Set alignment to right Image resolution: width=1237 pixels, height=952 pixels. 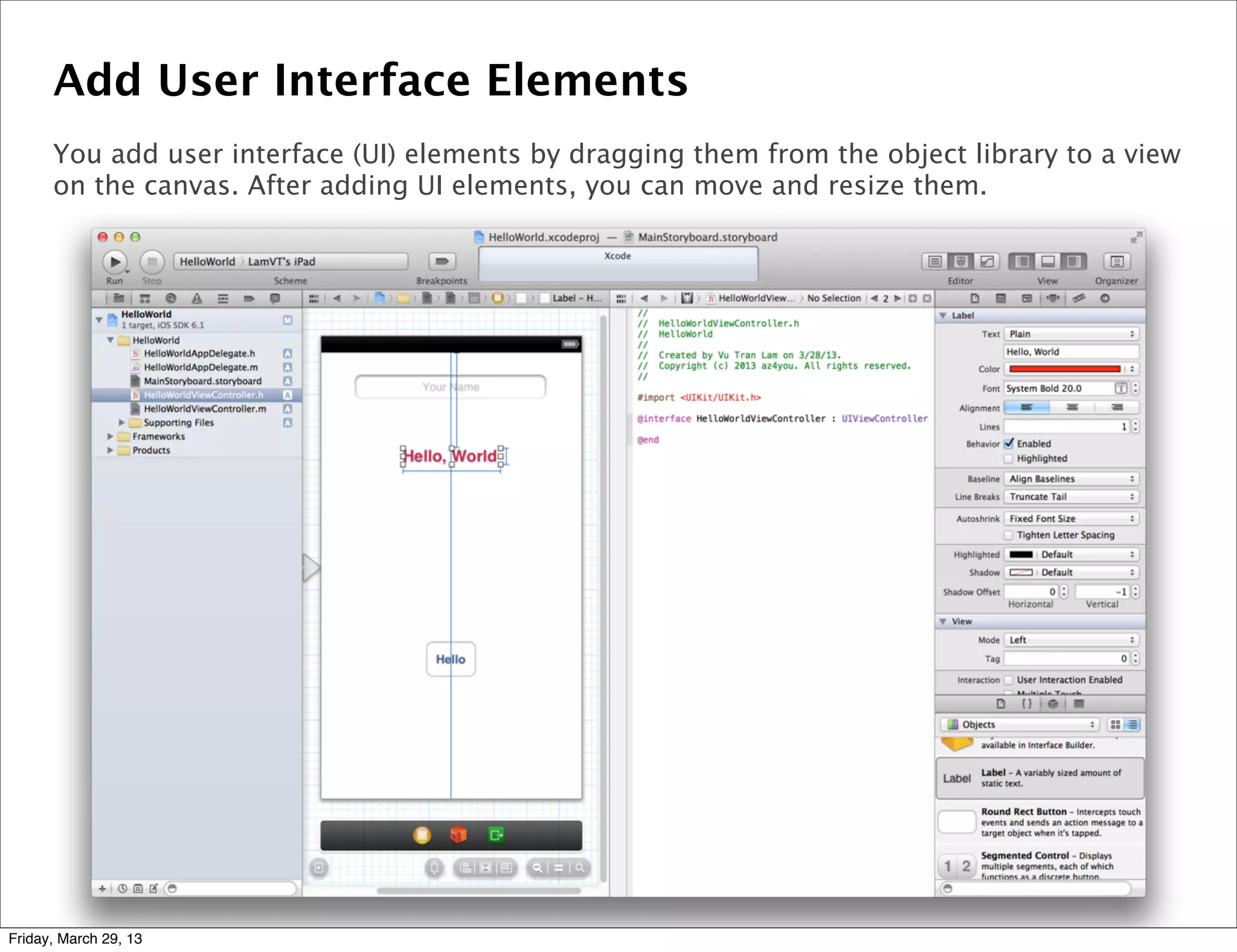tap(1117, 408)
